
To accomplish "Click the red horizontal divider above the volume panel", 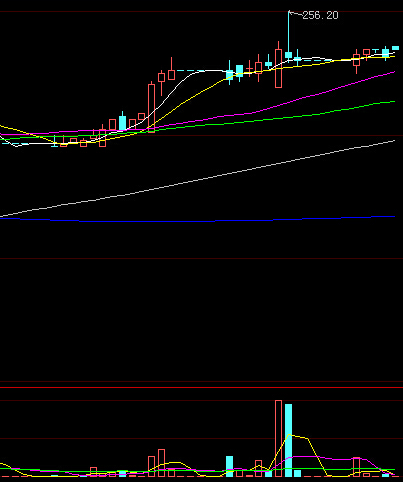I will (201, 387).
